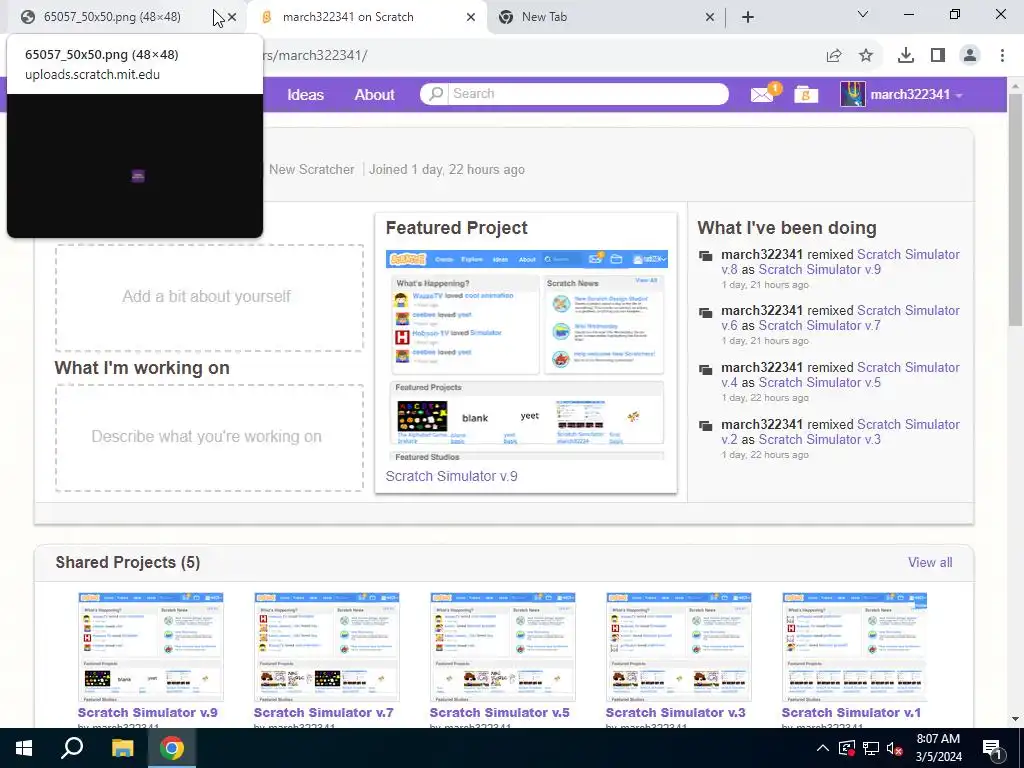The width and height of the screenshot is (1024, 768).
Task: Open Chrome downloads icon
Action: 906,56
